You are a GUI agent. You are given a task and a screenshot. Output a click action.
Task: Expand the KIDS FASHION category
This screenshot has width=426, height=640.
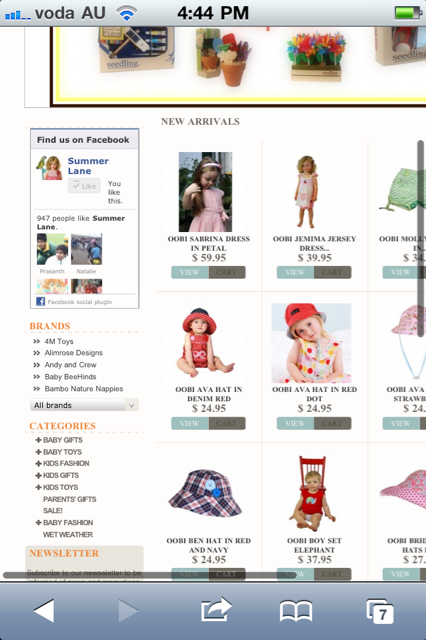click(62, 463)
